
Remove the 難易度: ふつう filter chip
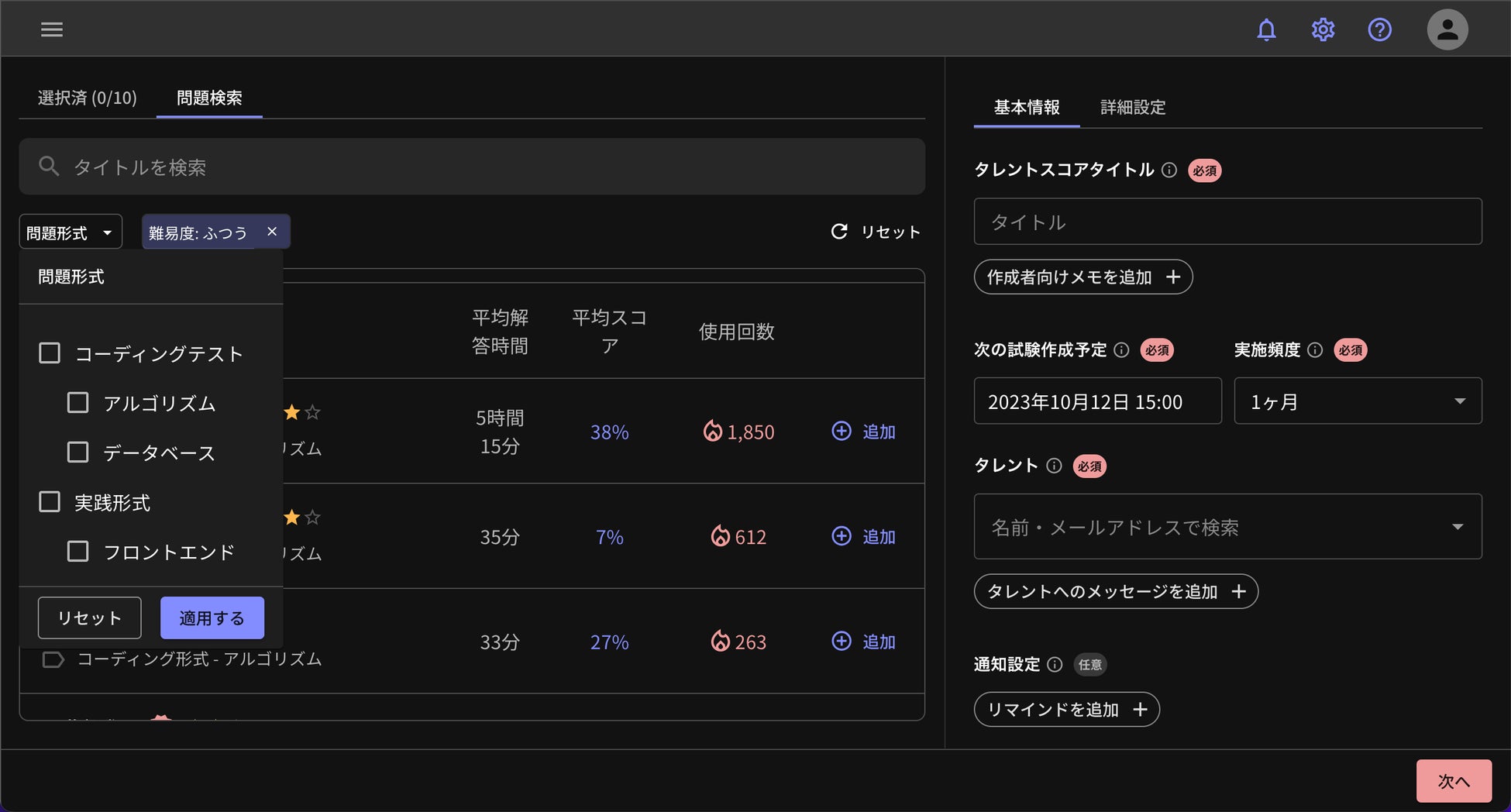click(272, 232)
